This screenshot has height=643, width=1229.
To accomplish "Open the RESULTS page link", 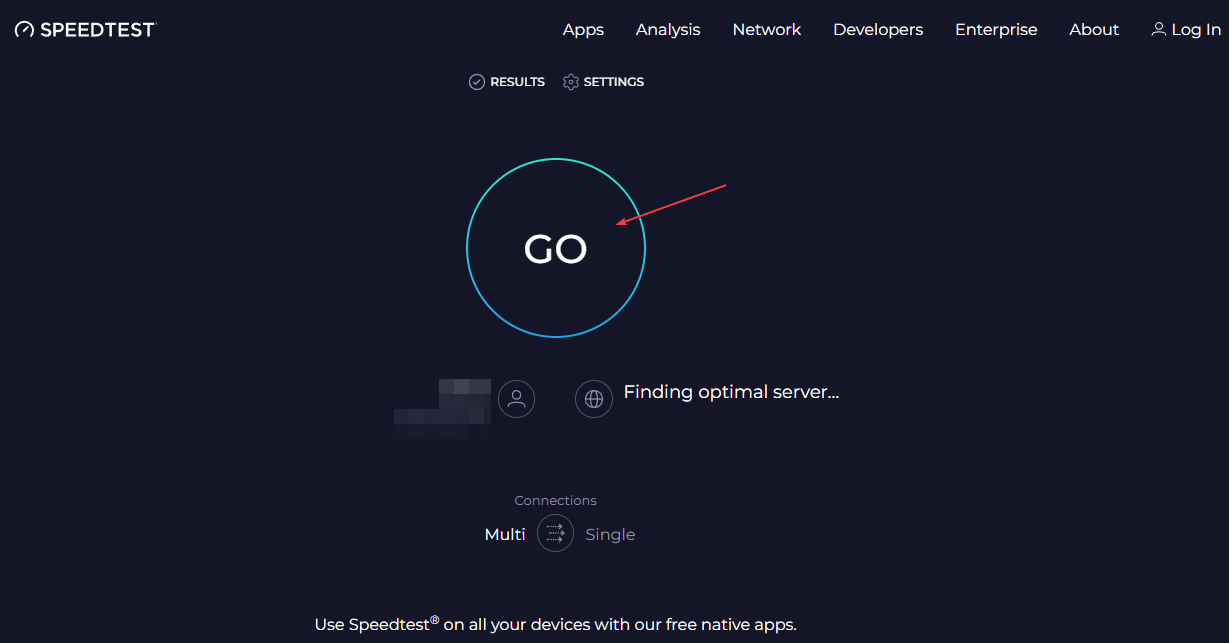I will (x=517, y=82).
